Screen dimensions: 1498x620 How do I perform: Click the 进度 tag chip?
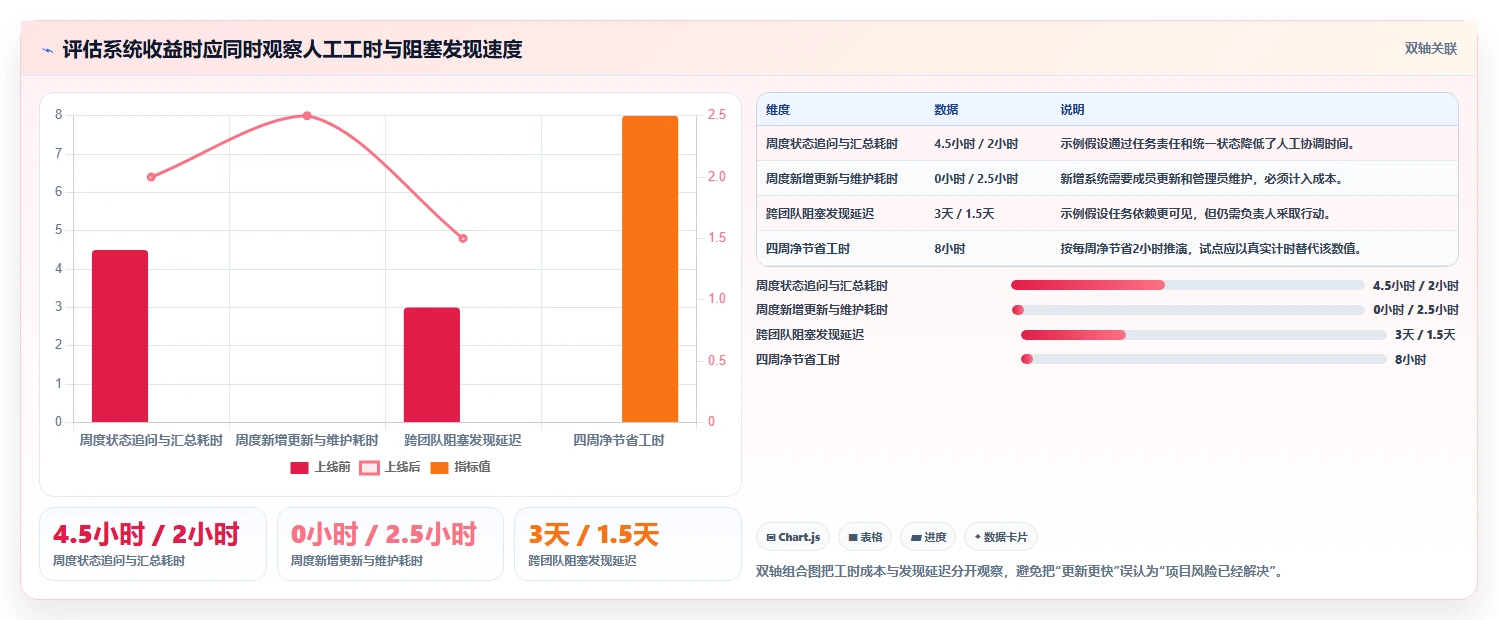click(927, 537)
